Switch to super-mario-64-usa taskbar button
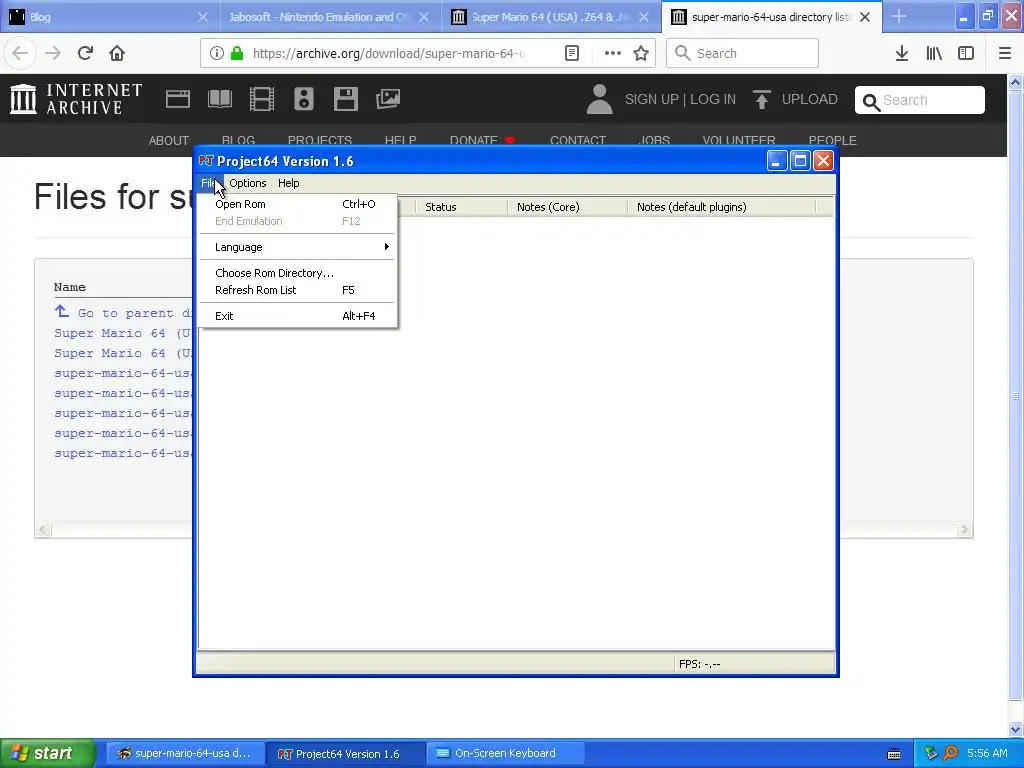Screen dimensions: 1024x768 coord(185,754)
